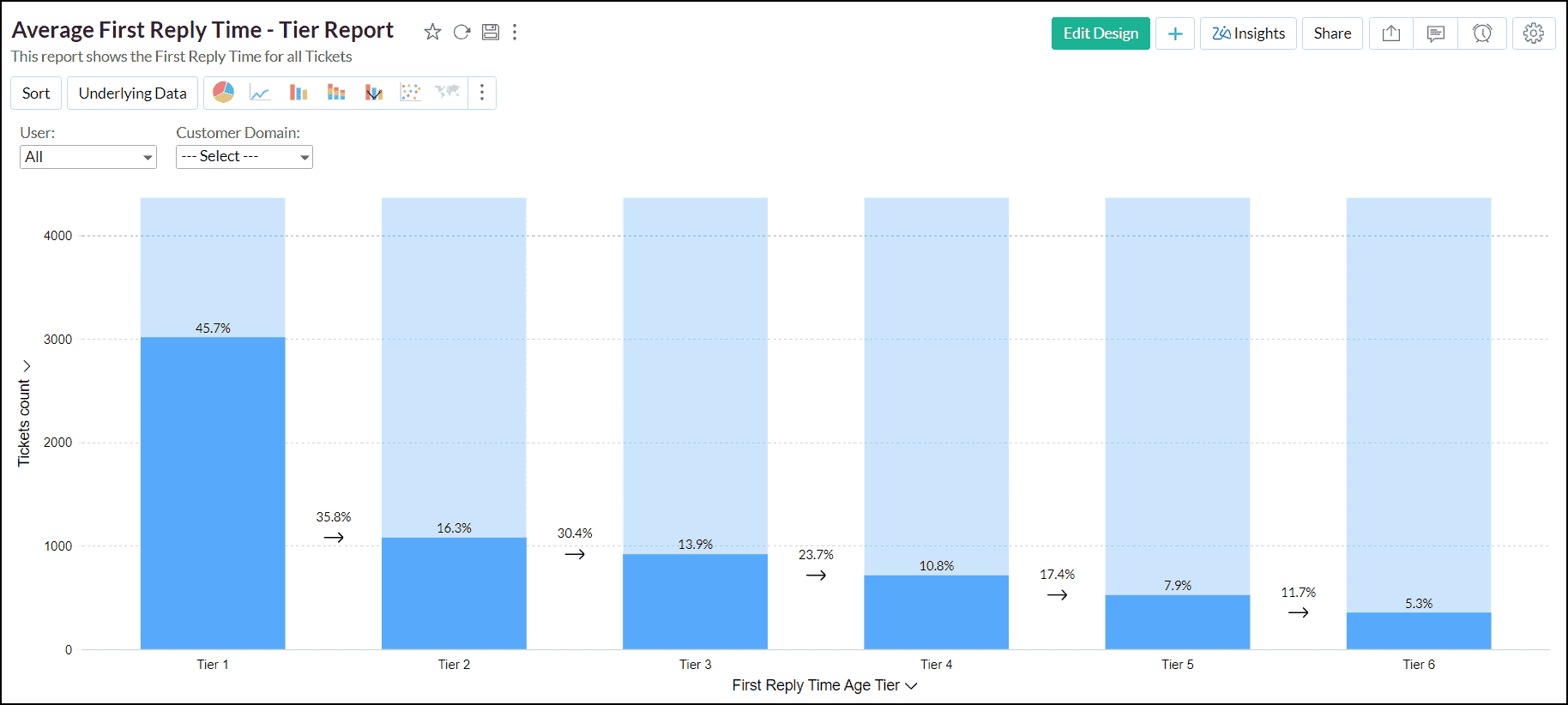The height and width of the screenshot is (705, 1568).
Task: Click the Underlying Data button
Action: click(x=132, y=93)
